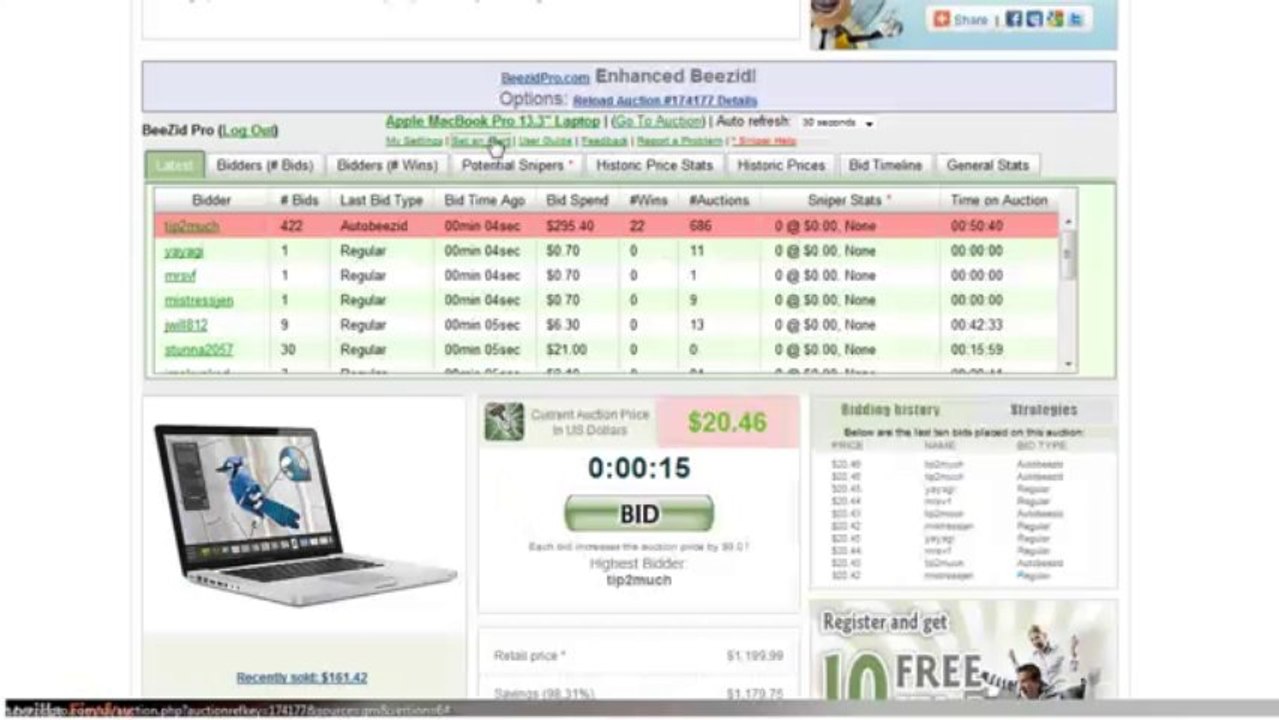Click the Recently sold: $161.42 link
Image resolution: width=1279 pixels, height=720 pixels.
[x=301, y=677]
